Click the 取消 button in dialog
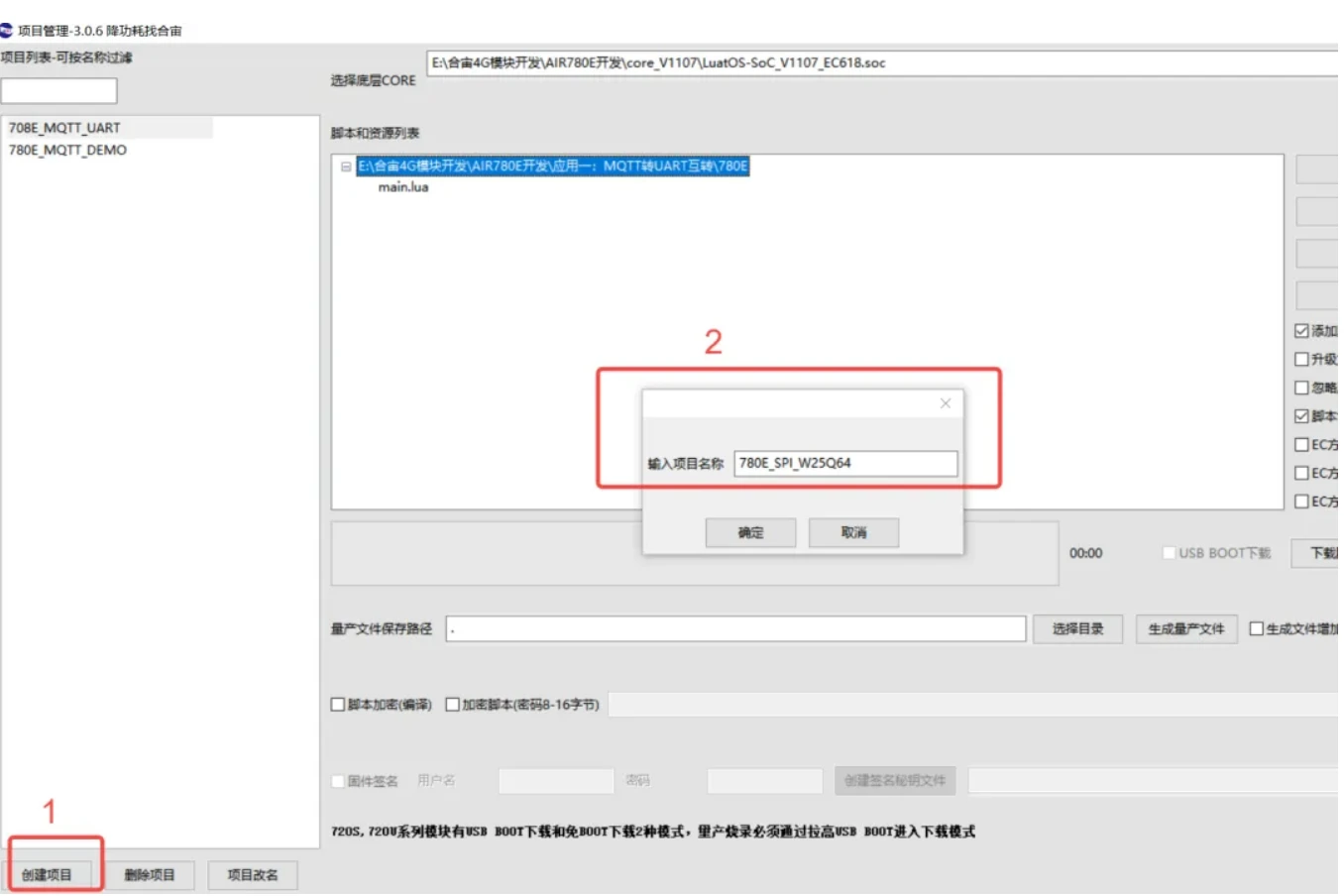The height and width of the screenshot is (896, 1344). [853, 533]
